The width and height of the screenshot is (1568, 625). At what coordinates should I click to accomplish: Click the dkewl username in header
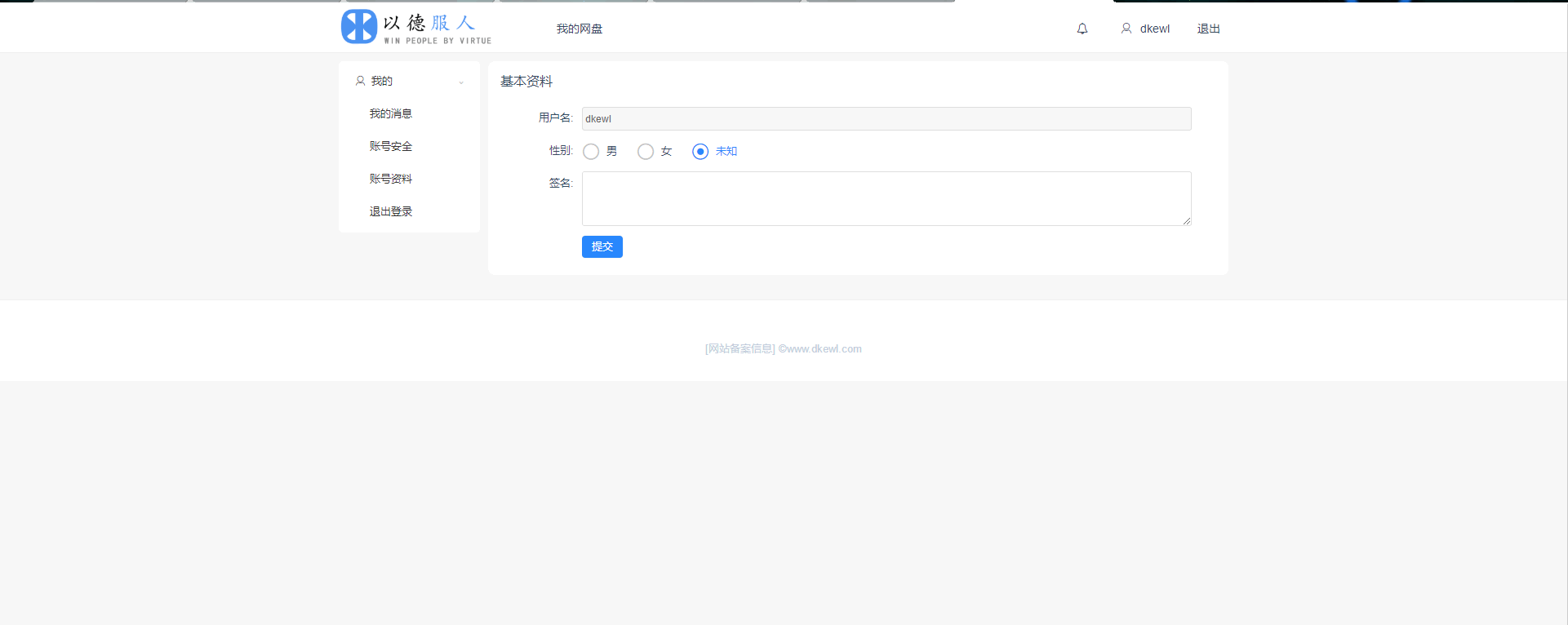[x=1154, y=29]
